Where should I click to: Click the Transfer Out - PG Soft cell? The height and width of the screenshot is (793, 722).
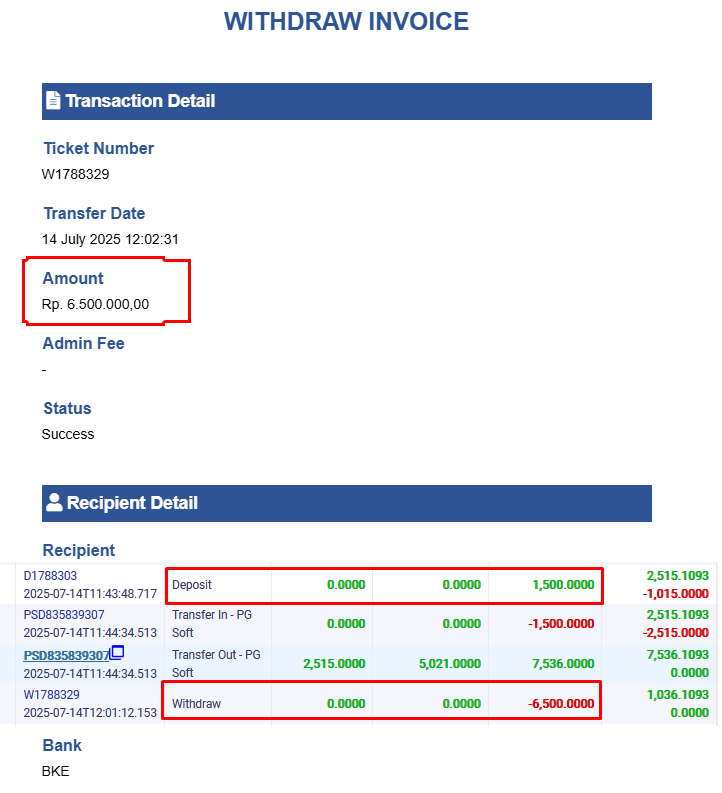[216, 664]
